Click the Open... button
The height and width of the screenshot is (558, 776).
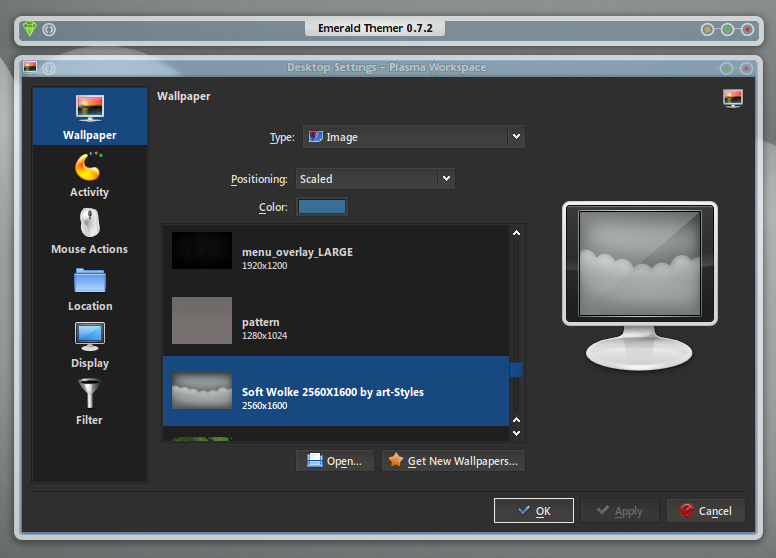[335, 461]
